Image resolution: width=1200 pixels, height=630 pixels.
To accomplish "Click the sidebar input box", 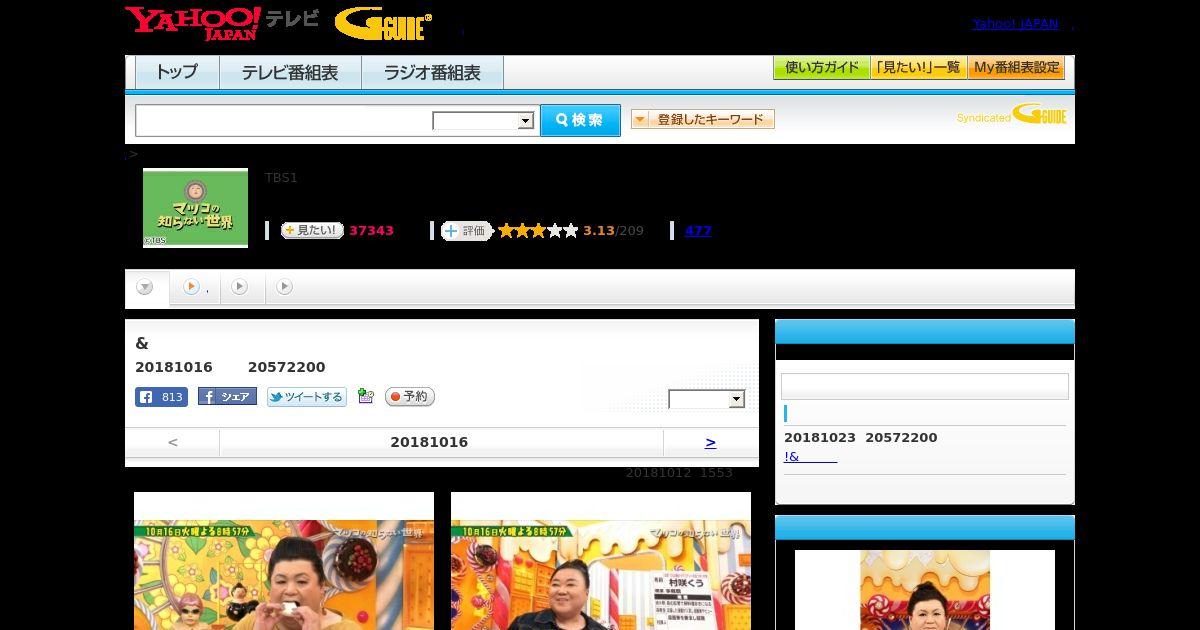I will pyautogui.click(x=925, y=387).
